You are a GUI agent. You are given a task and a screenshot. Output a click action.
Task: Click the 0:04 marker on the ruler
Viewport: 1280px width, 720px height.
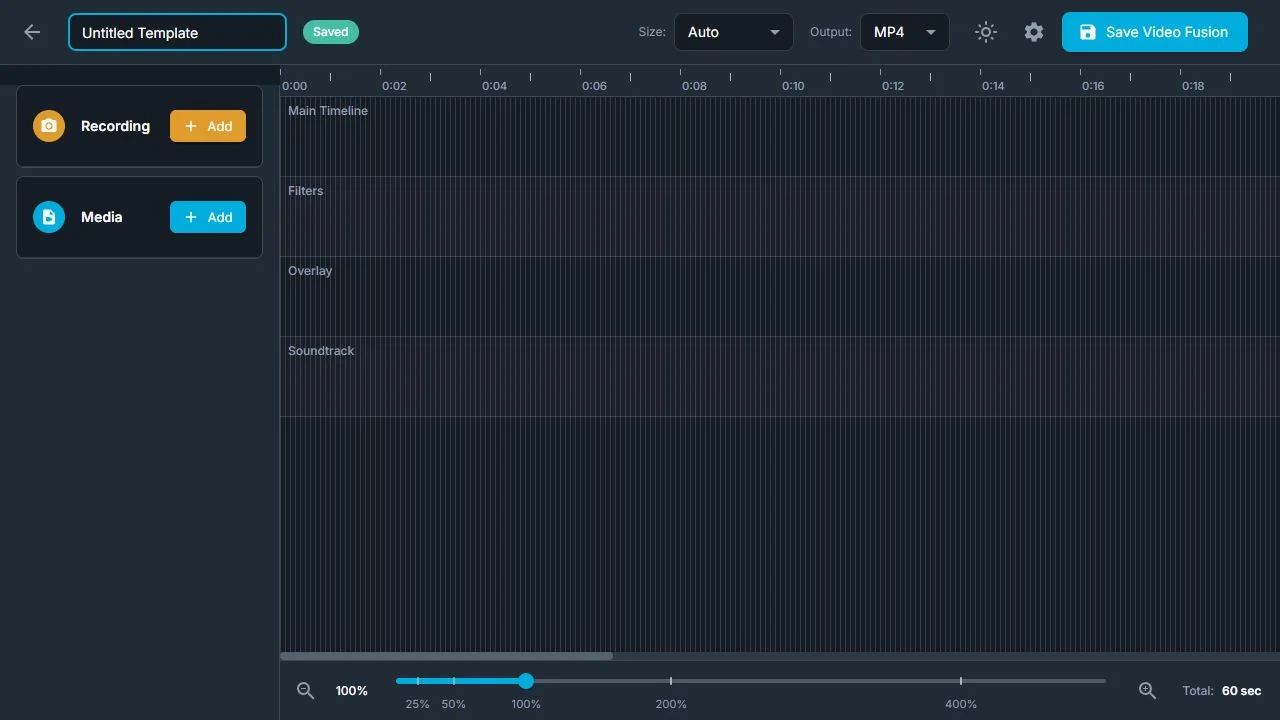494,86
